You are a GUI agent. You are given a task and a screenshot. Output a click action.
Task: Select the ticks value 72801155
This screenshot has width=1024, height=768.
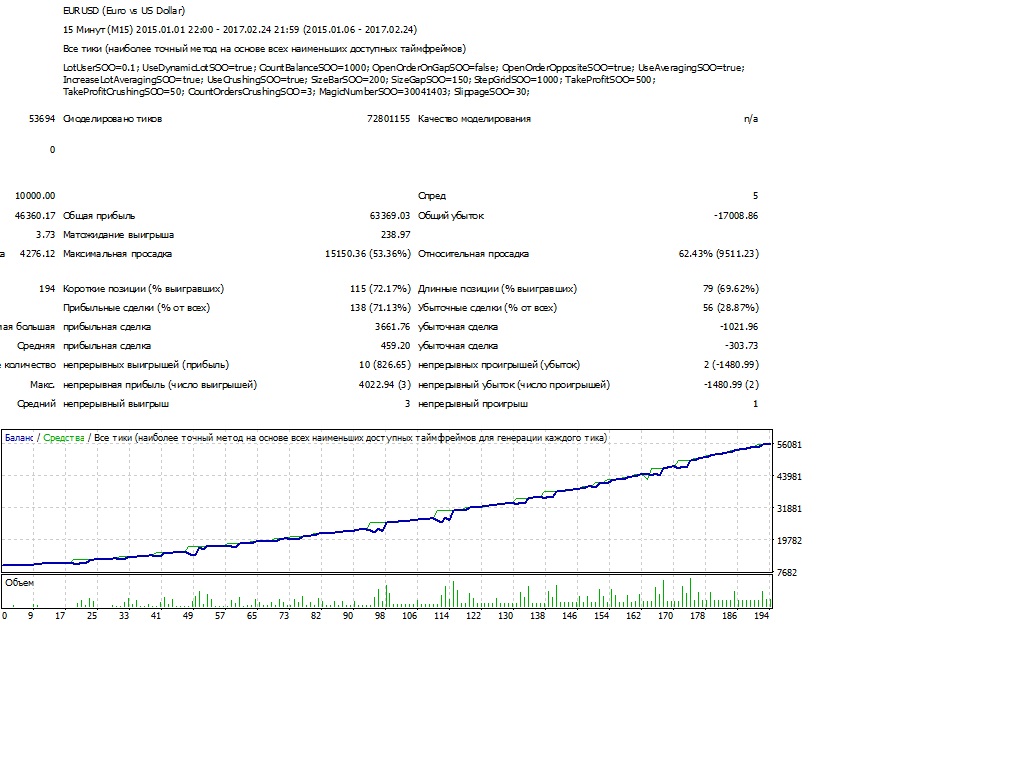pos(389,119)
